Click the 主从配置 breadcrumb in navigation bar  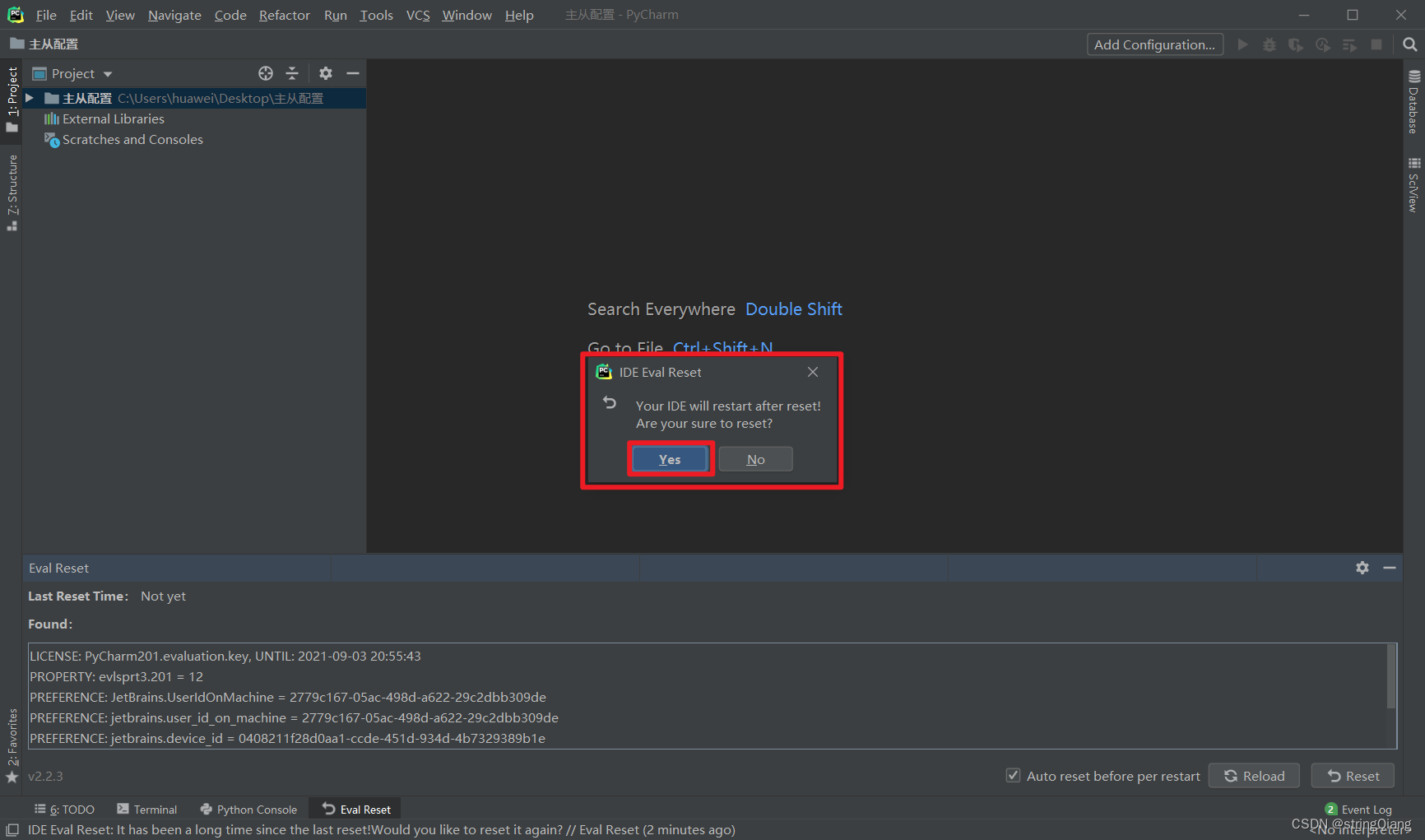pos(44,44)
